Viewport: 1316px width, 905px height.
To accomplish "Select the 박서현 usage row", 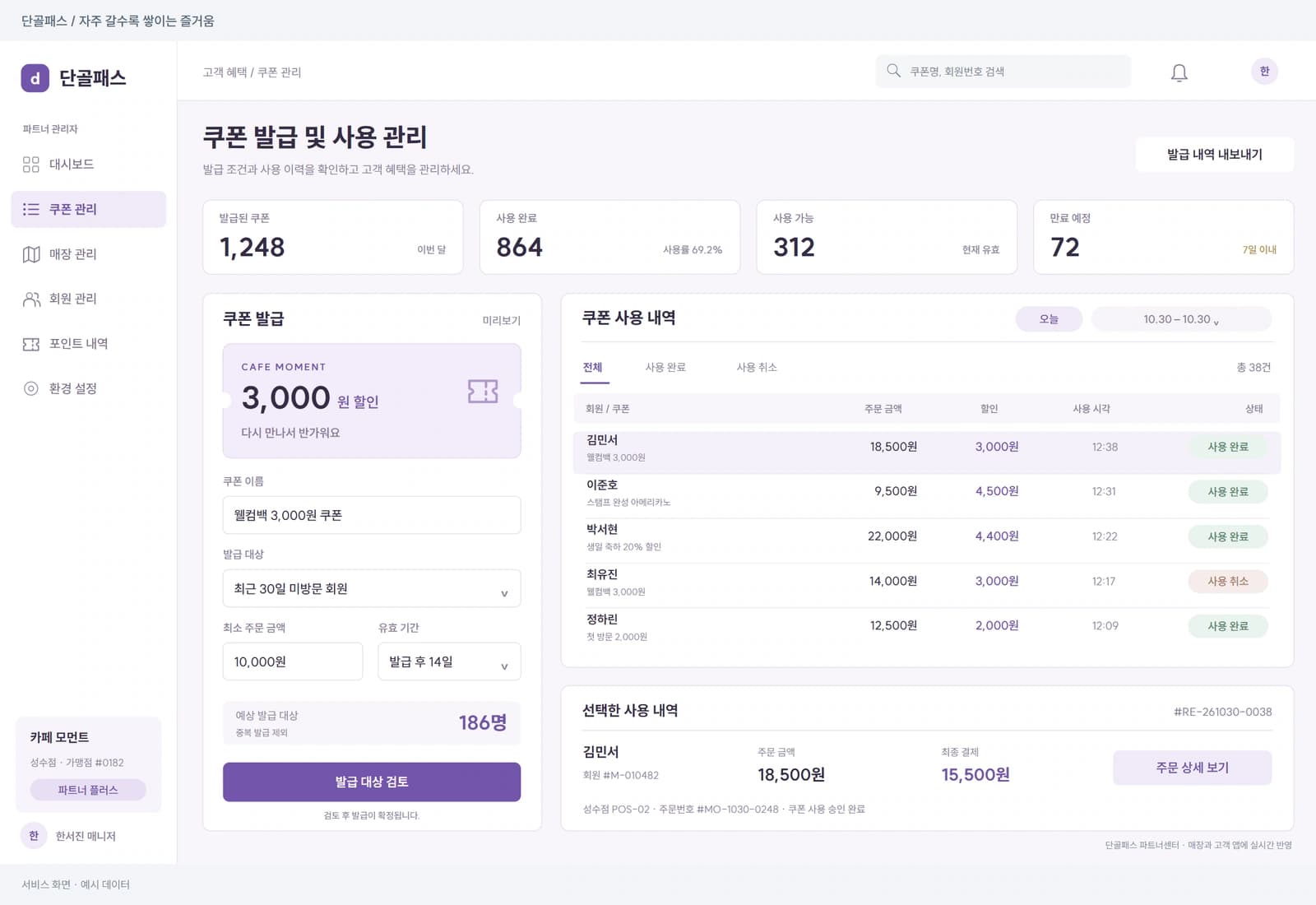I will click(927, 541).
